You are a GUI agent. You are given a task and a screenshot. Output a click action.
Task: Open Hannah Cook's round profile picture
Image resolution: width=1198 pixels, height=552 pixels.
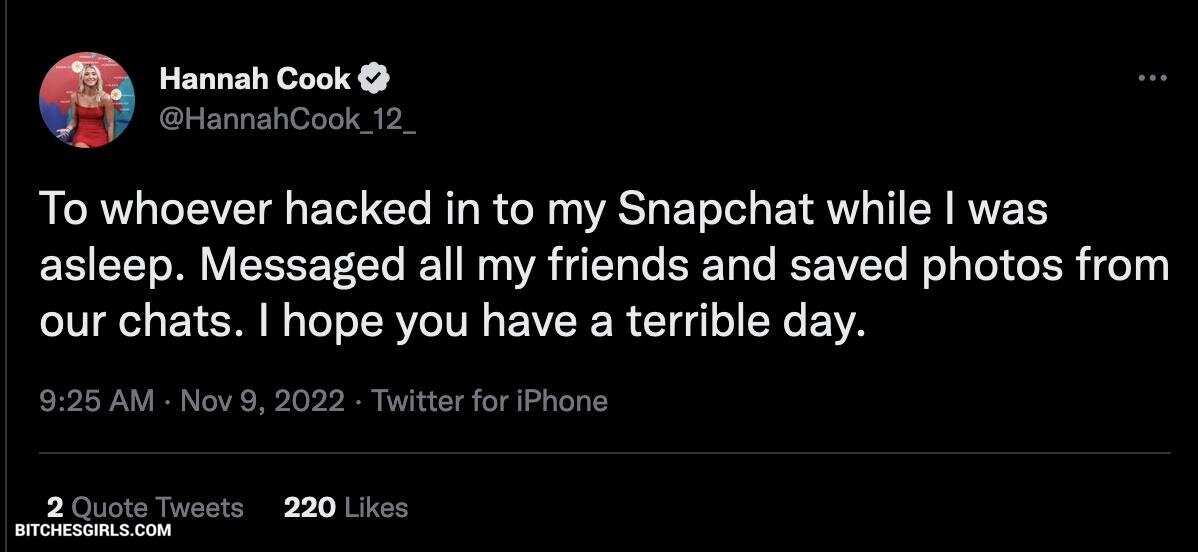click(x=87, y=100)
